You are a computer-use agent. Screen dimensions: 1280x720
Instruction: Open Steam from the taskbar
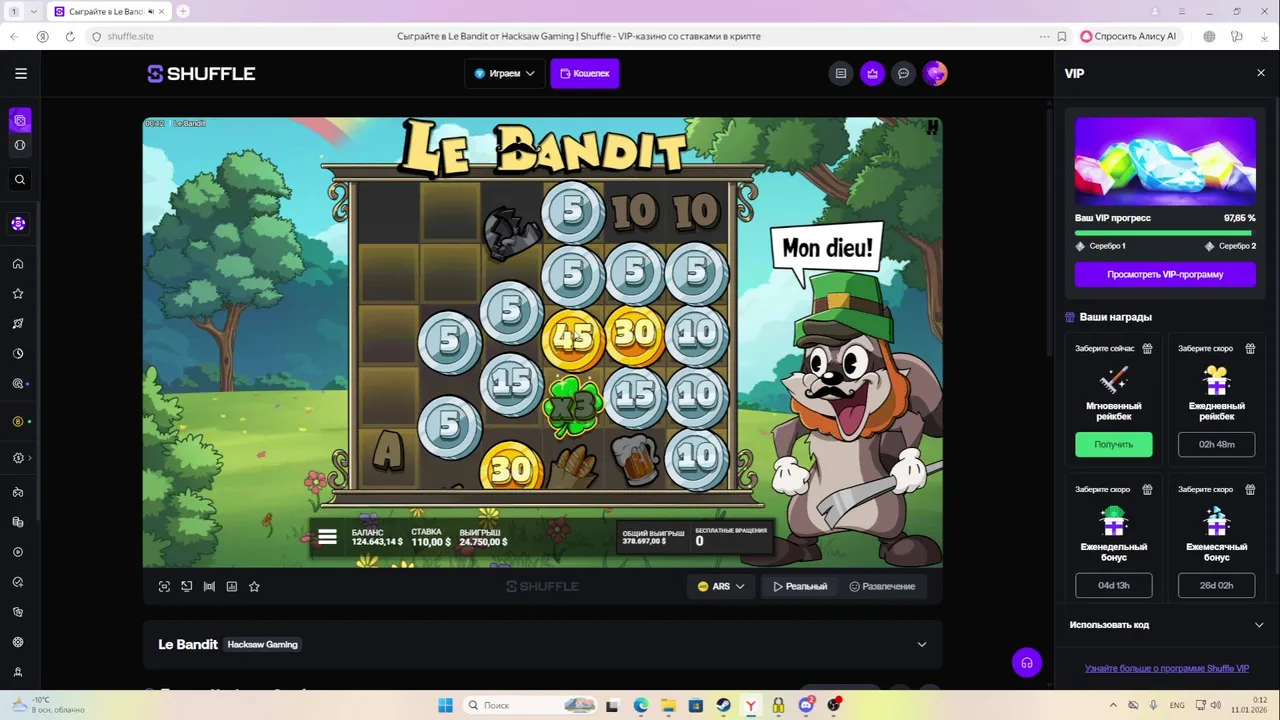(724, 705)
